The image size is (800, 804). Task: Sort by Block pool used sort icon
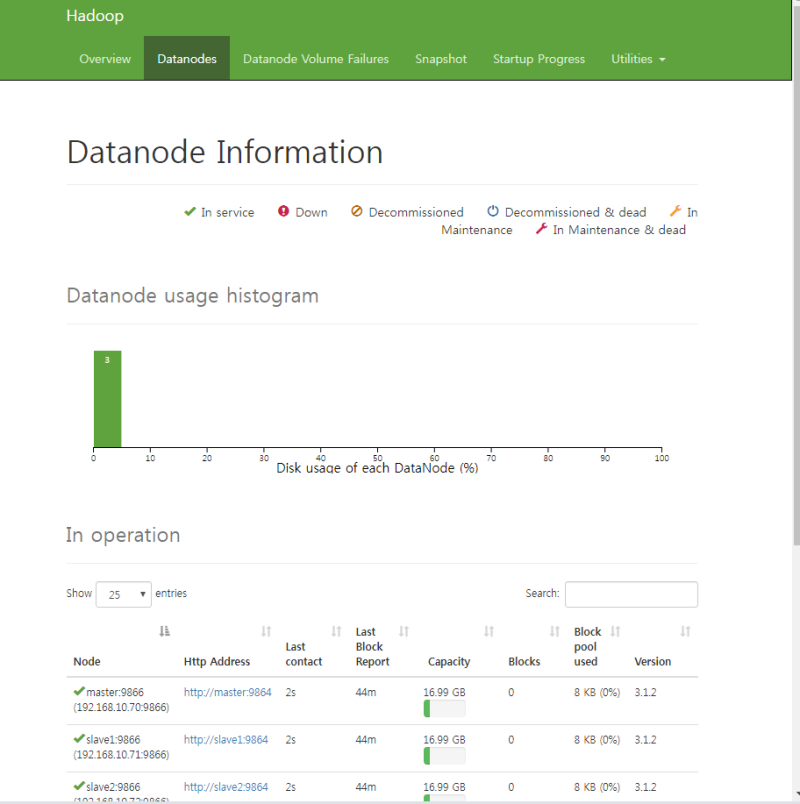click(615, 631)
